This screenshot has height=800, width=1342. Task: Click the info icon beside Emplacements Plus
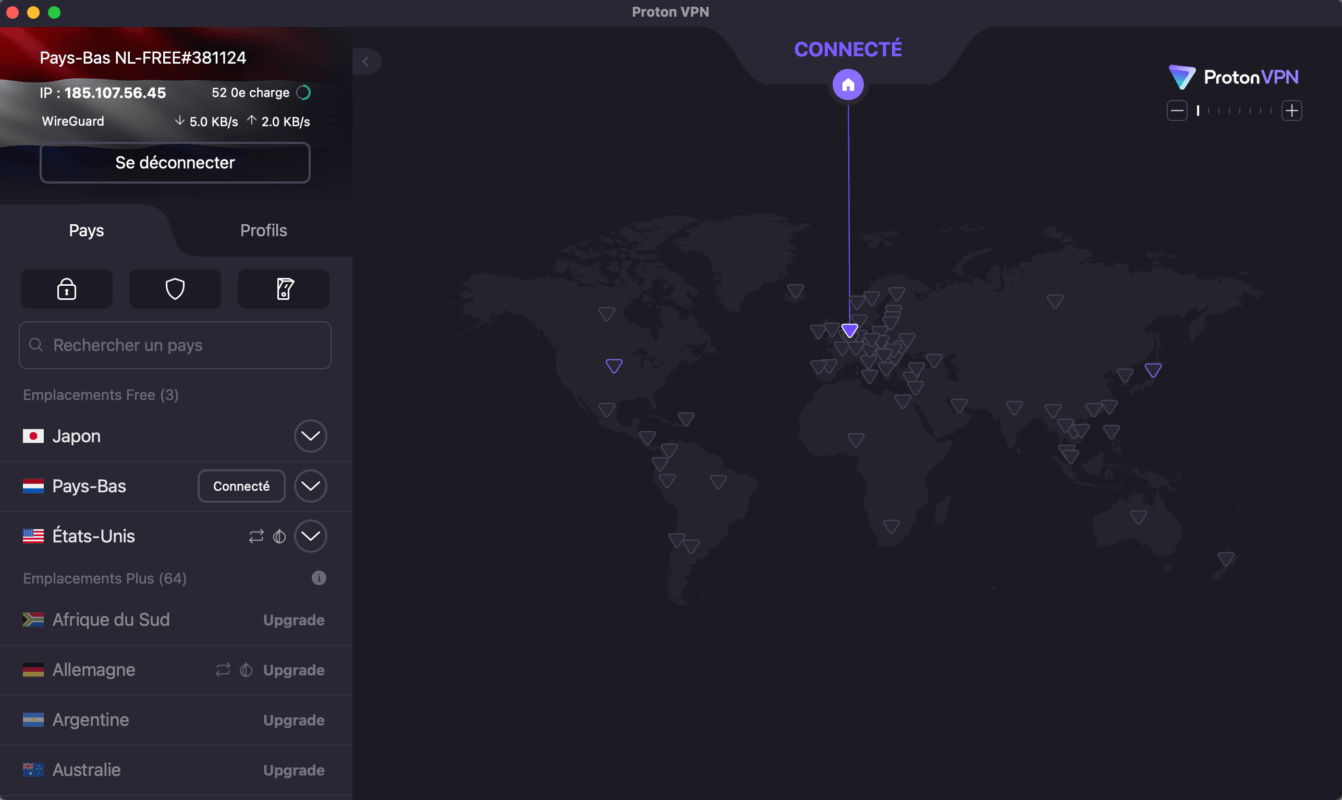click(319, 578)
